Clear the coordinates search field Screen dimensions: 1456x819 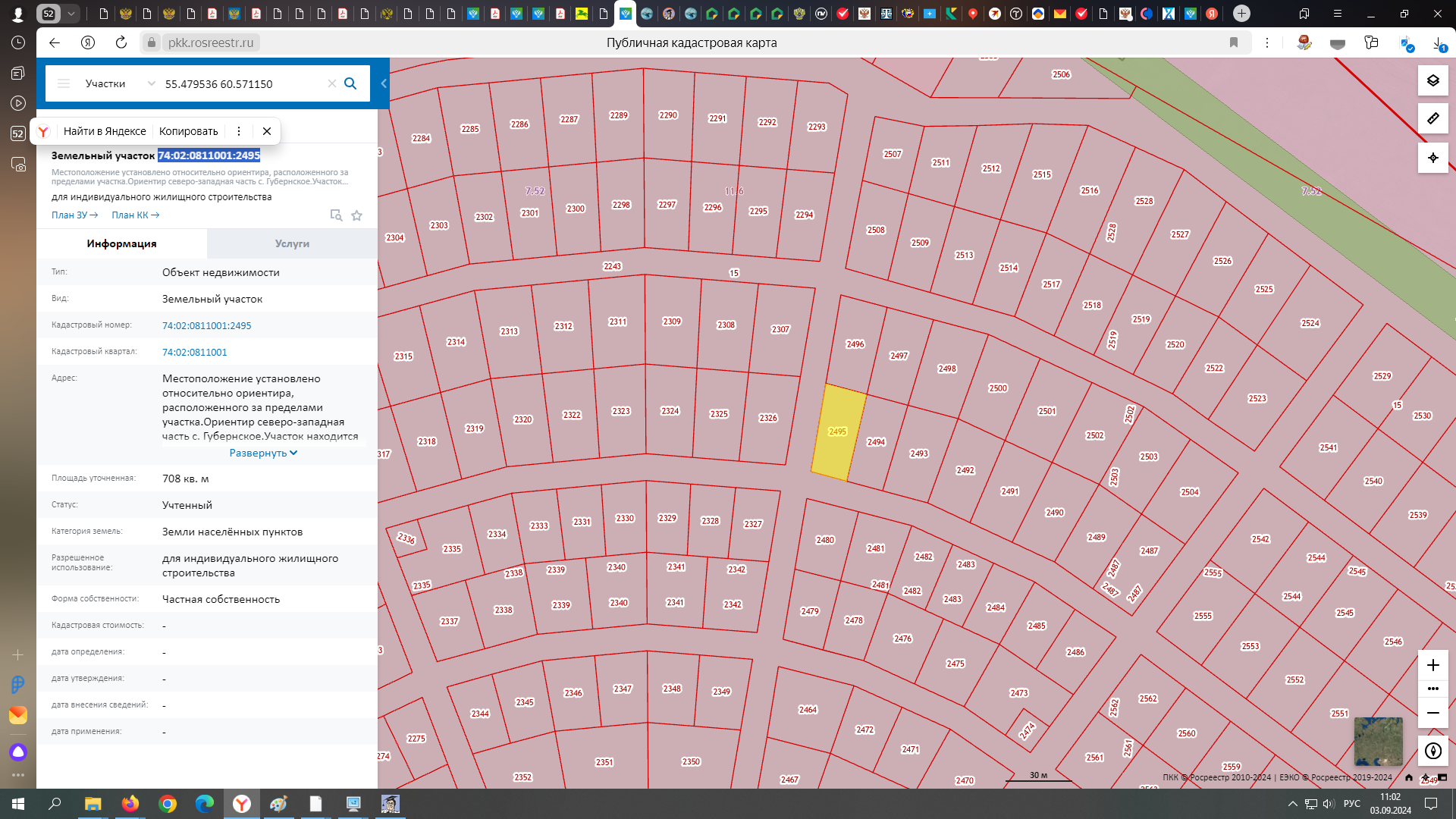click(x=331, y=83)
